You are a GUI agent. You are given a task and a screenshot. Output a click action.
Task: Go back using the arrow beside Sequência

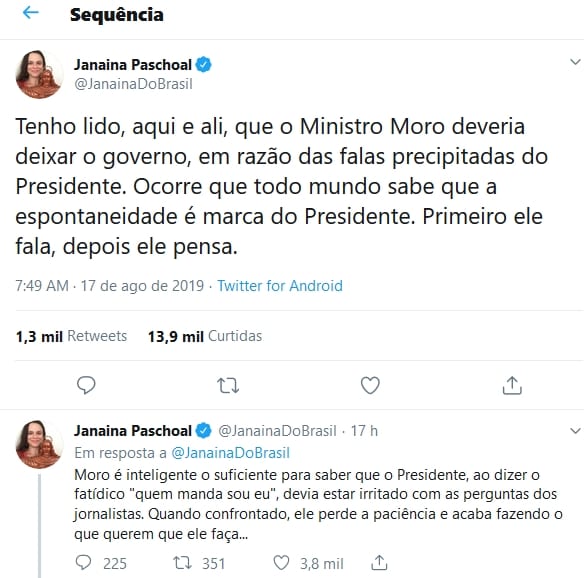click(31, 13)
